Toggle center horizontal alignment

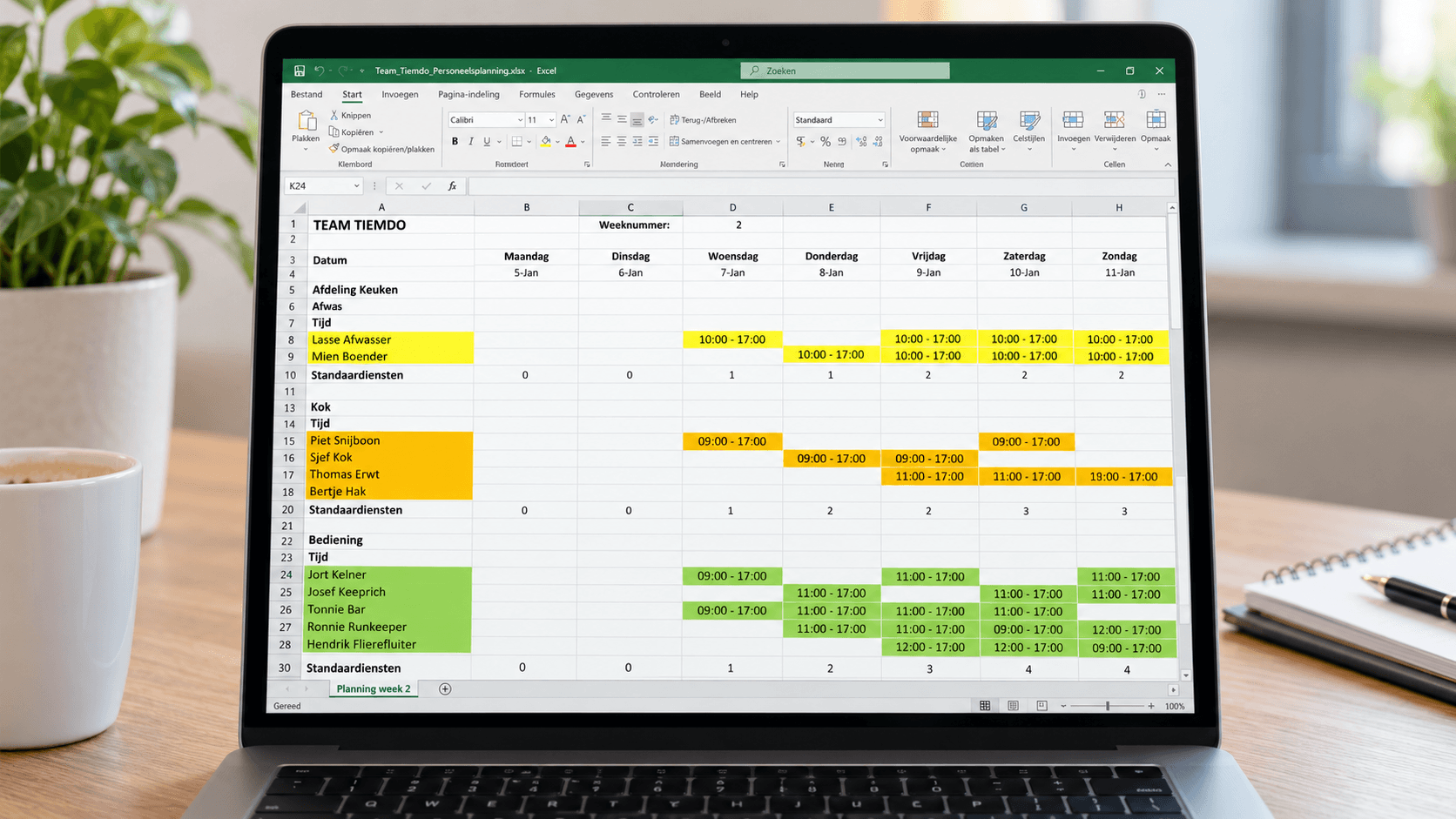click(622, 141)
